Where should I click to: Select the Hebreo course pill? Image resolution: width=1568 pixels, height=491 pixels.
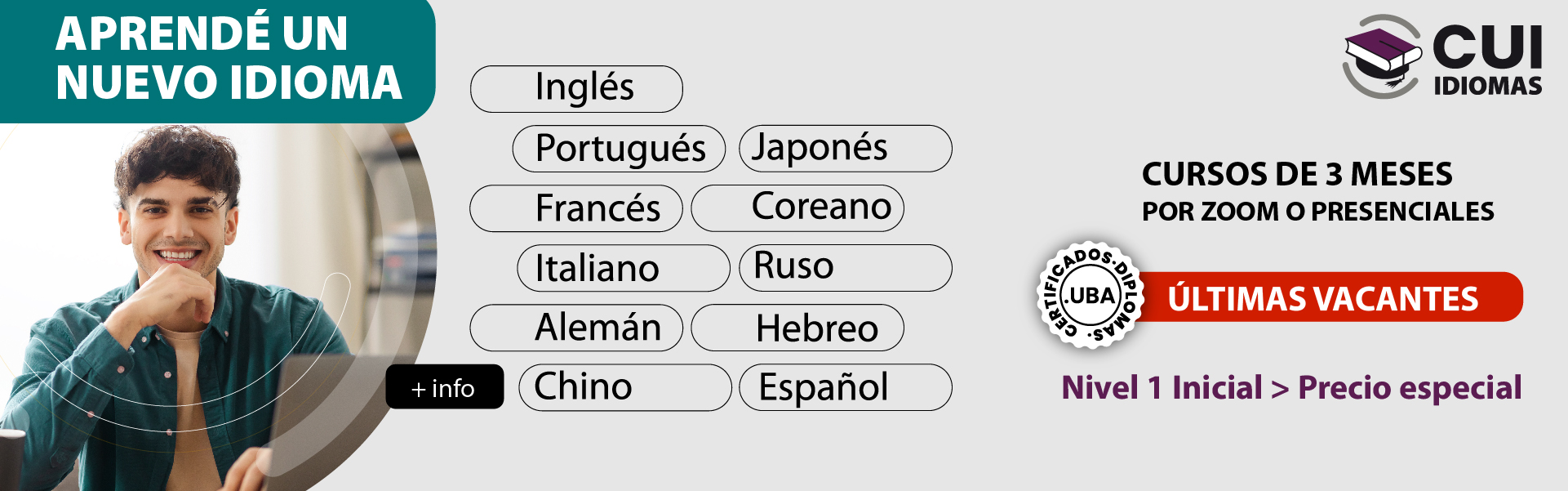(797, 328)
